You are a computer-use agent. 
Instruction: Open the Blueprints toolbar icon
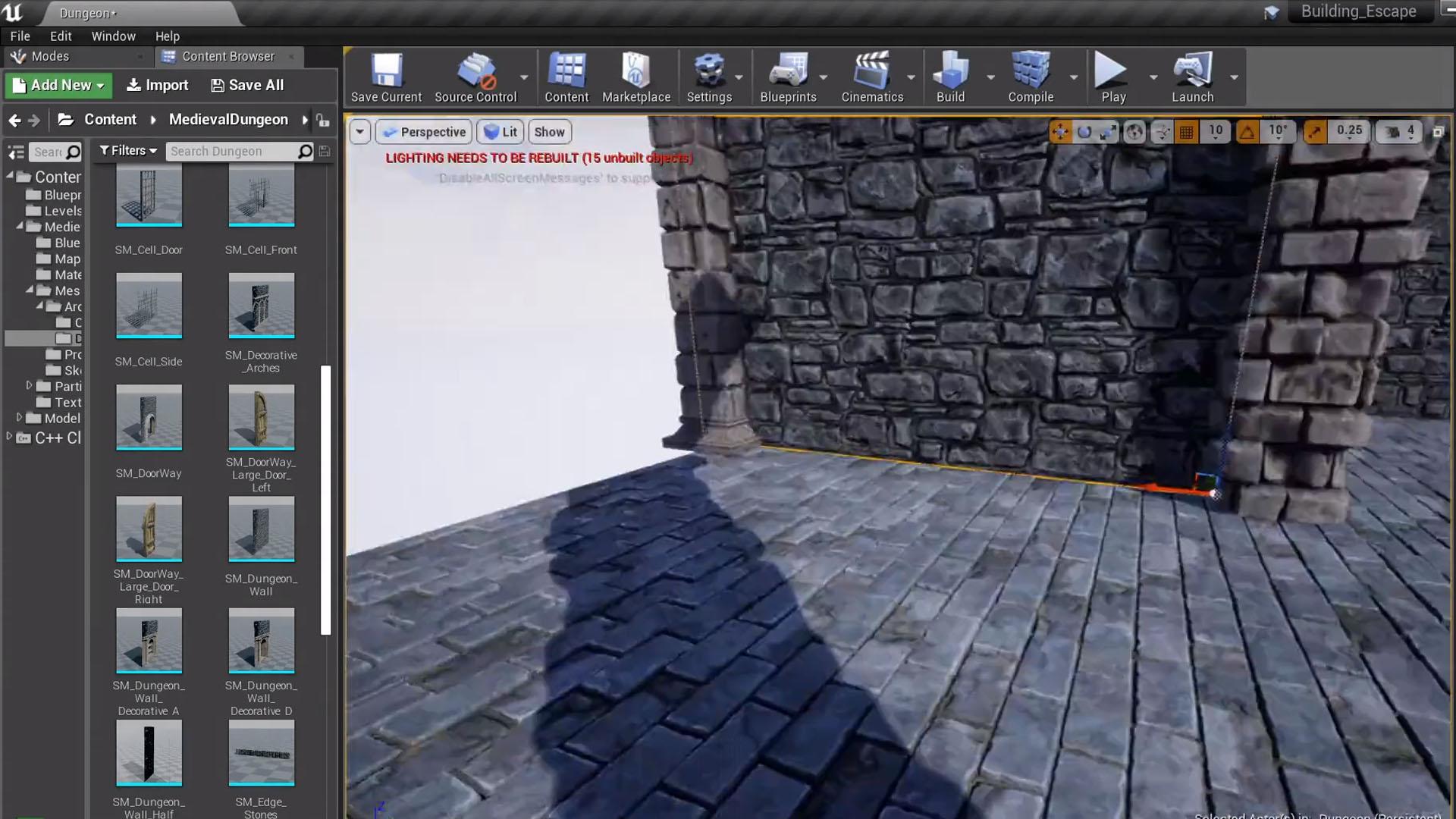788,77
